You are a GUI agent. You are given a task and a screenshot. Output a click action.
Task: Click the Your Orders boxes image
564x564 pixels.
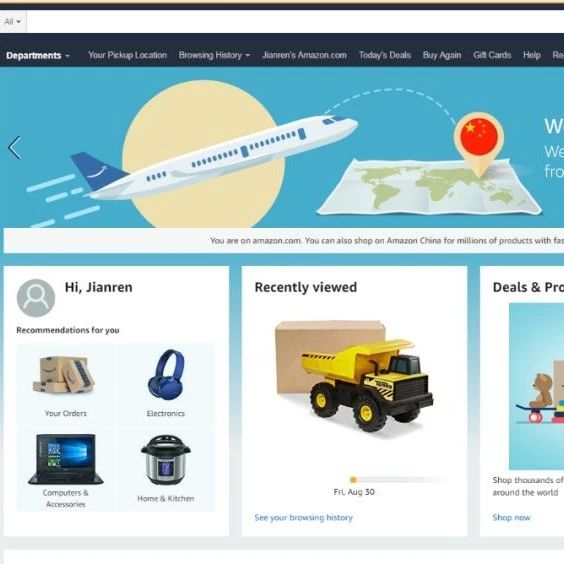64,375
